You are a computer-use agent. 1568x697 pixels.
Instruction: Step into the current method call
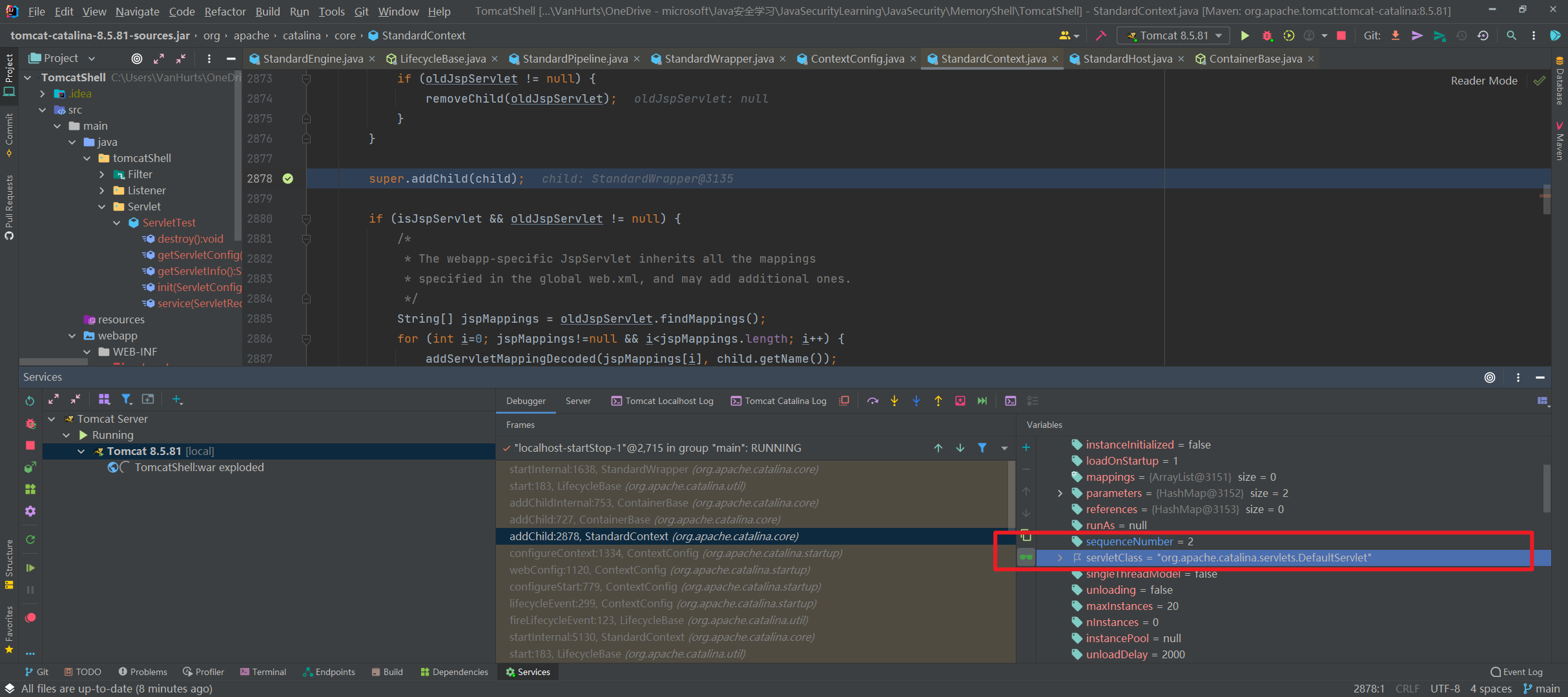pyautogui.click(x=894, y=400)
